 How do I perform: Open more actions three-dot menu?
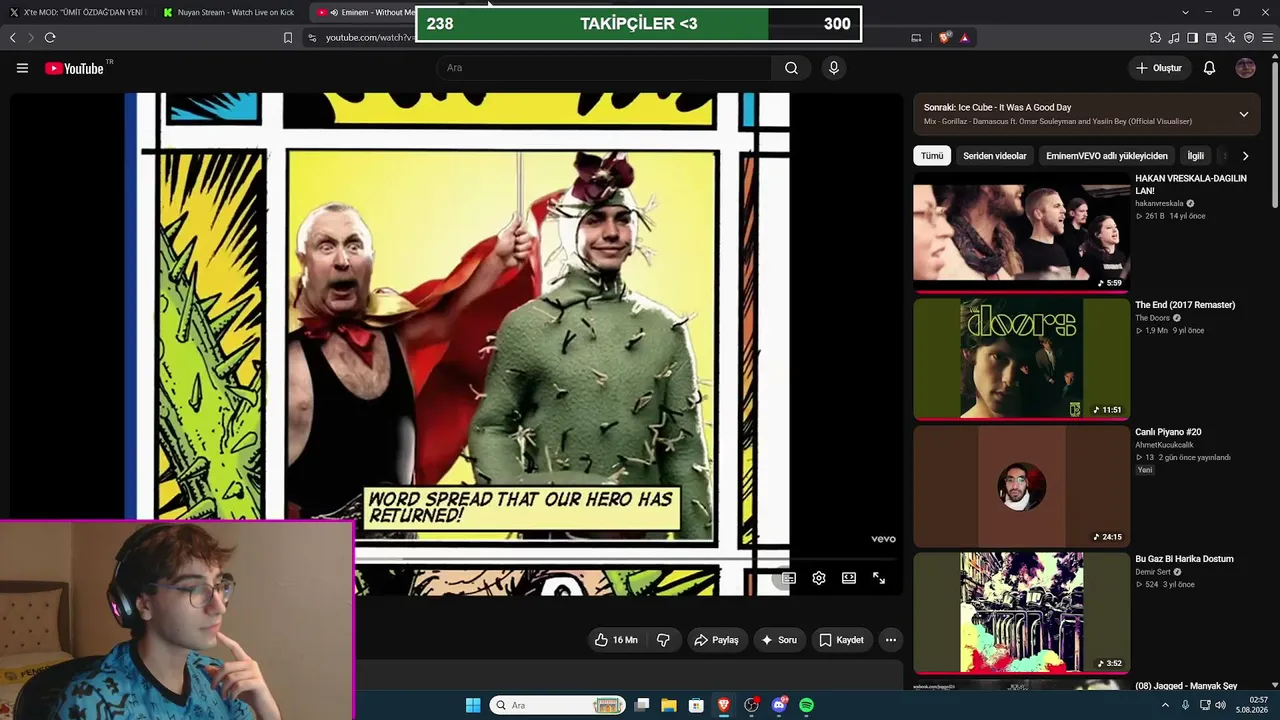[891, 640]
